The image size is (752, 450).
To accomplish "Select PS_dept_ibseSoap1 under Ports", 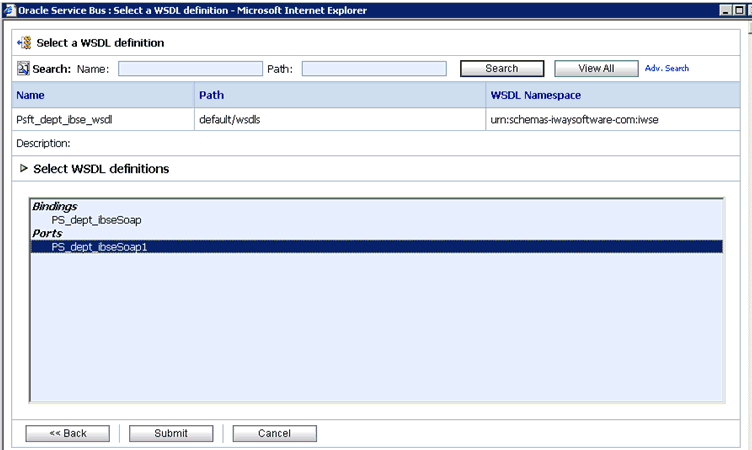I will pos(377,247).
